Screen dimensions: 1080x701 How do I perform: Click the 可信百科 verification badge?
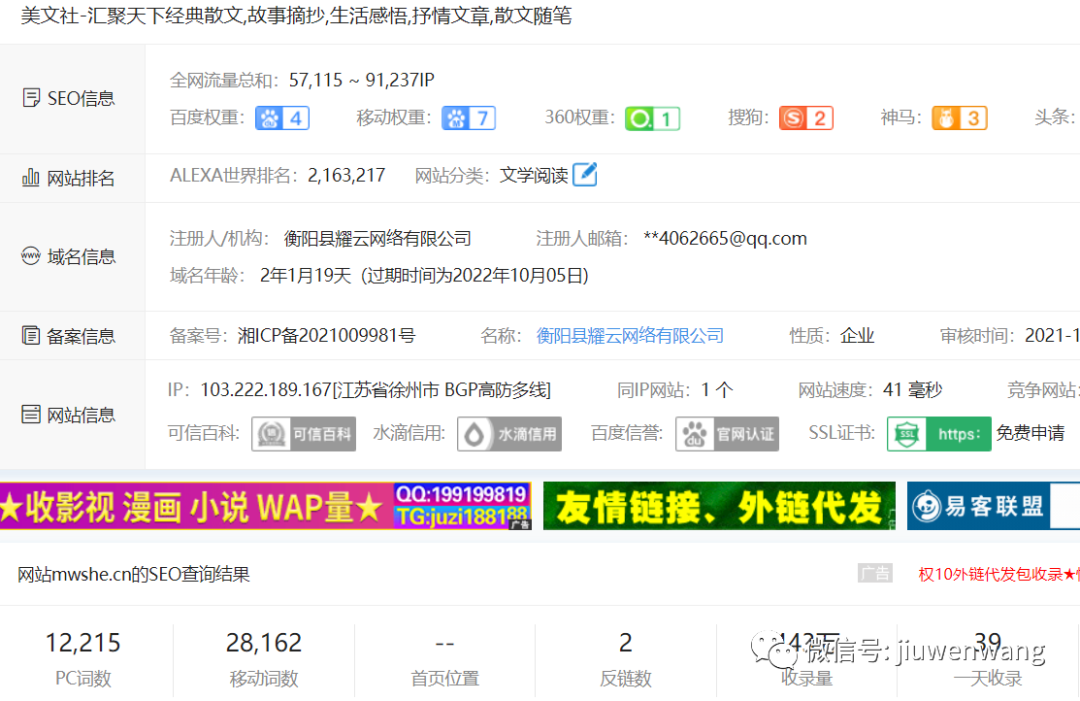[303, 434]
